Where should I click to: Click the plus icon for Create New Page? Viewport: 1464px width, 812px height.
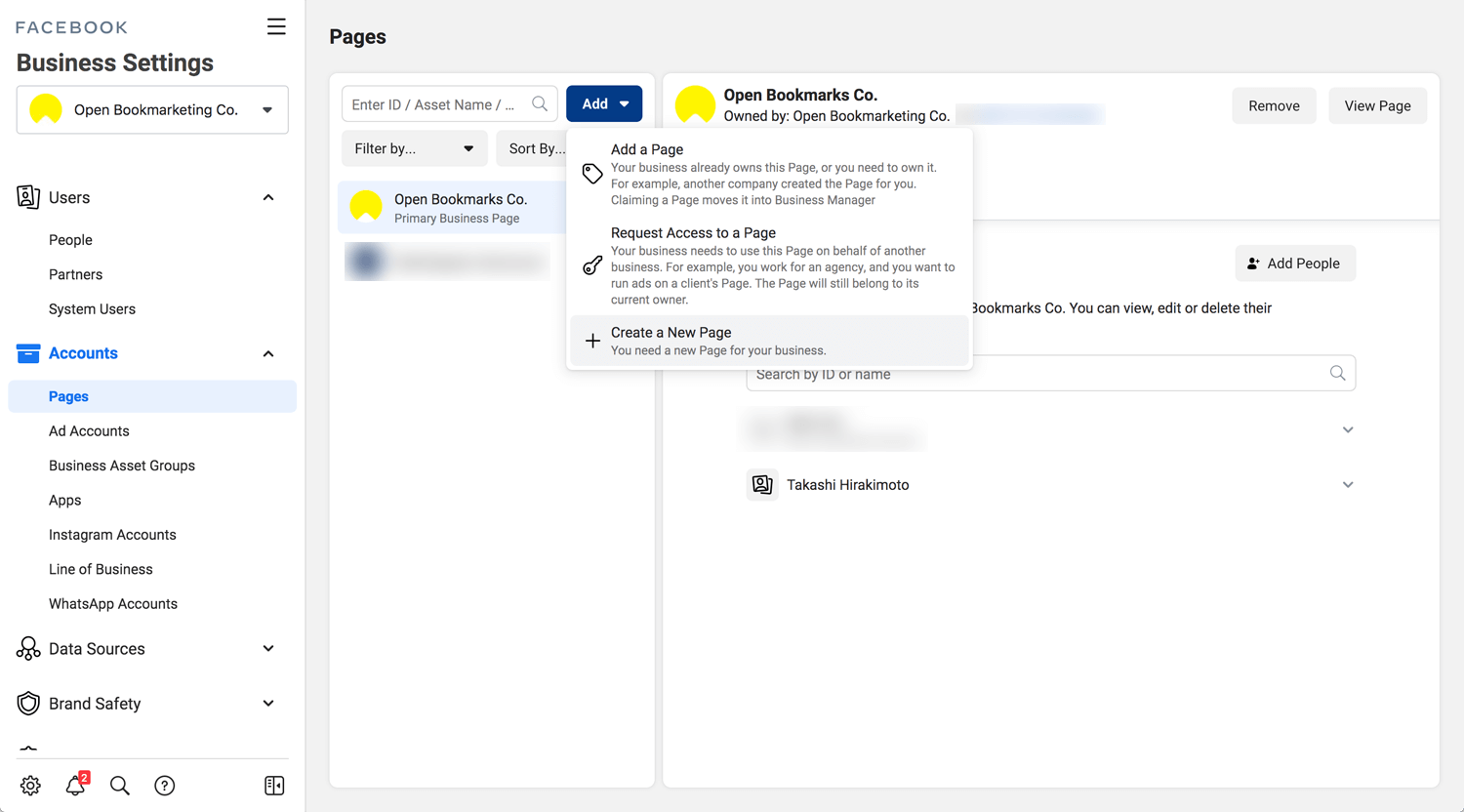click(592, 341)
